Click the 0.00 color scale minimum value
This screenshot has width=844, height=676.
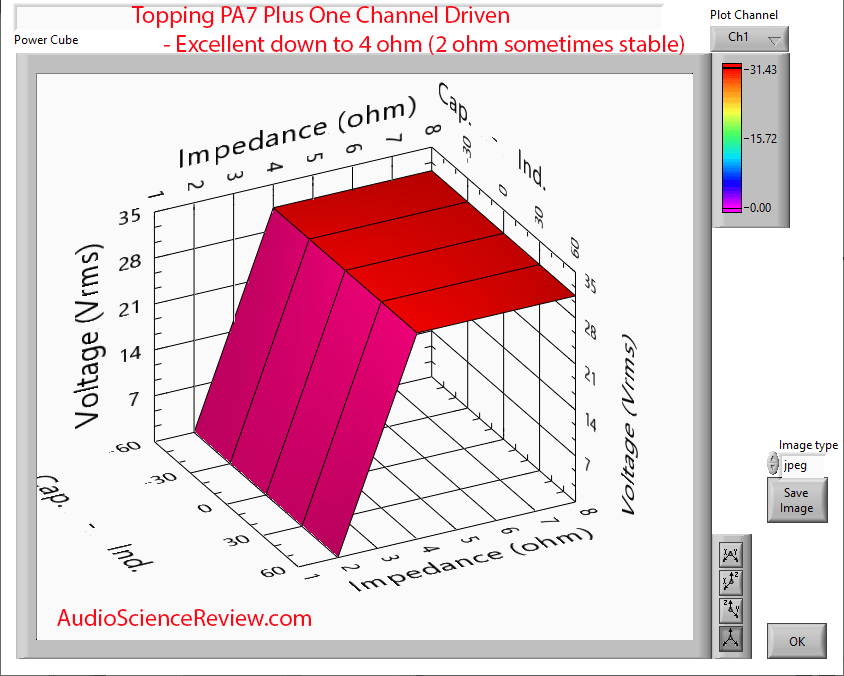point(761,208)
